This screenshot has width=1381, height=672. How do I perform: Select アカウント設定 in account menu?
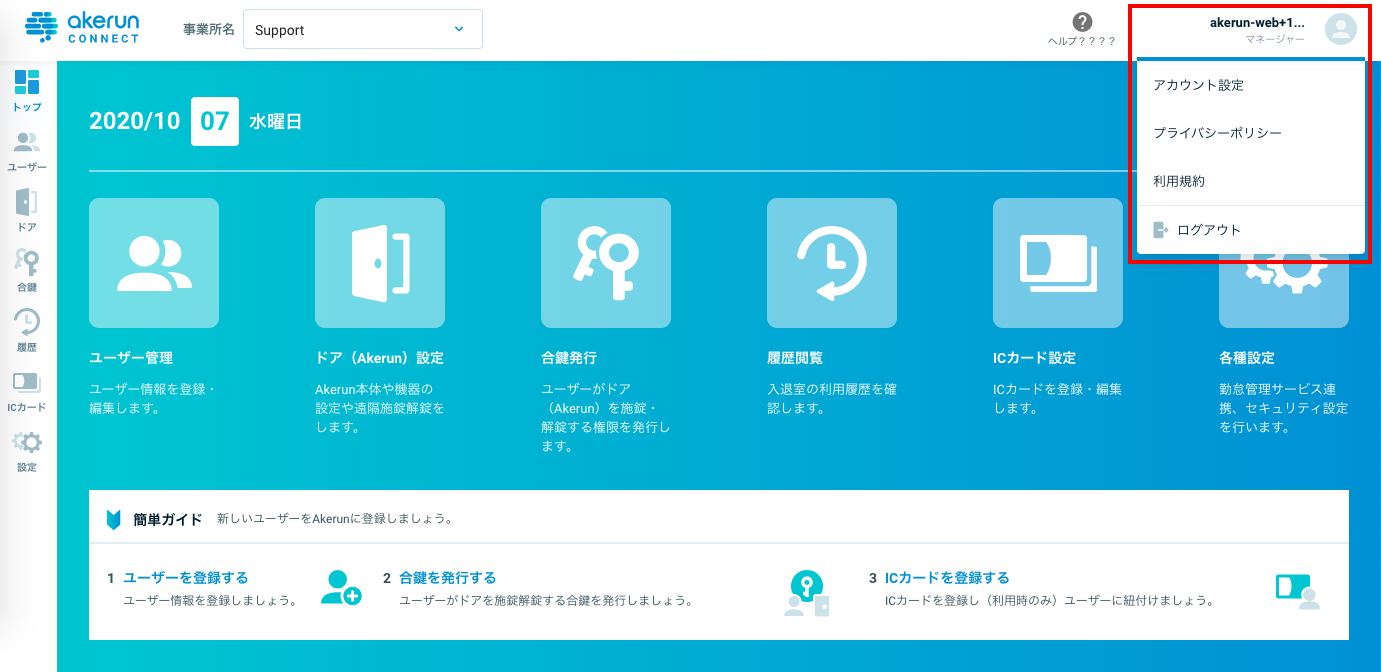coord(1251,85)
